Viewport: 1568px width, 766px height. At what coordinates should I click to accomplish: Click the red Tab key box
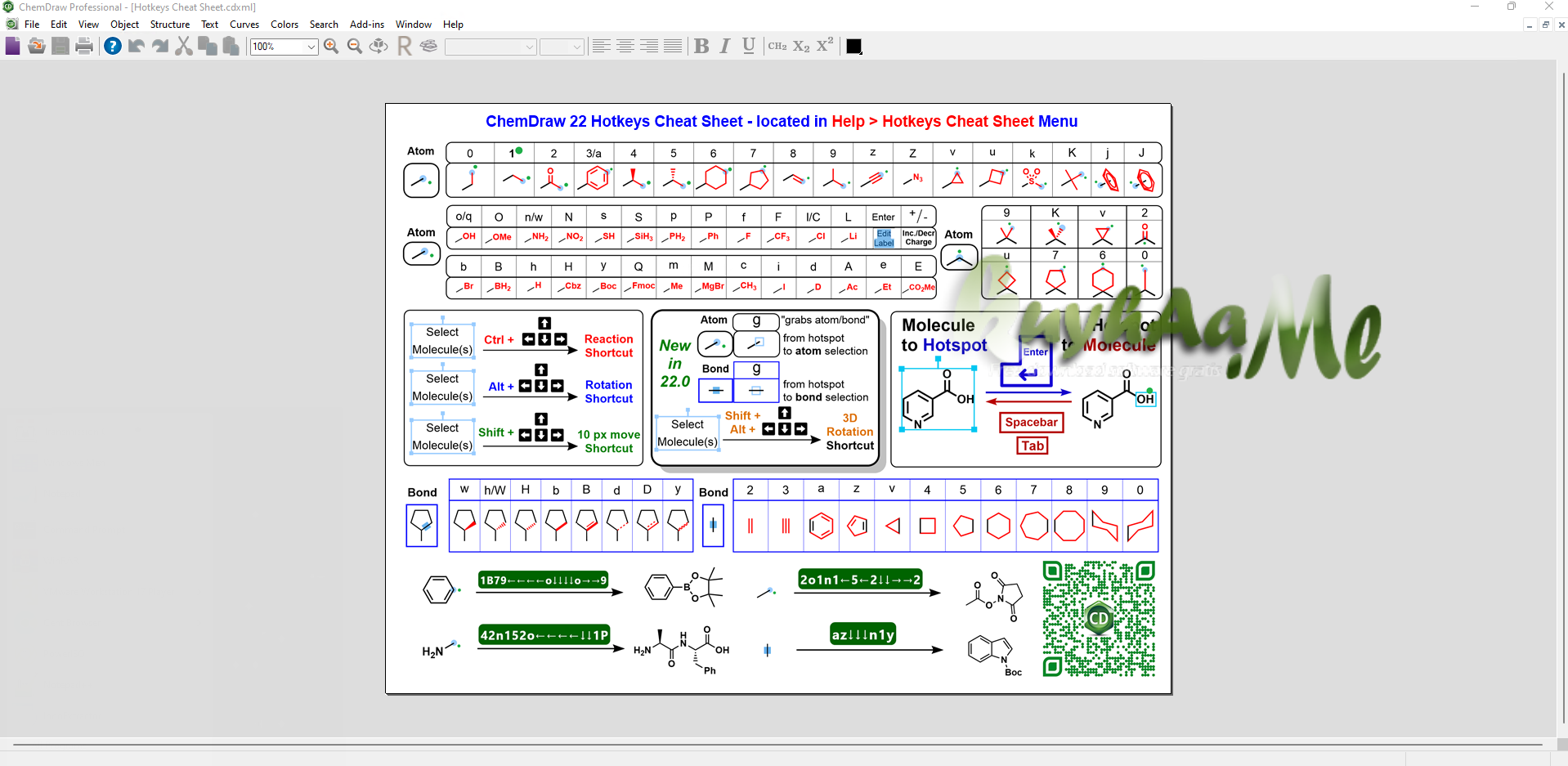pyautogui.click(x=1033, y=446)
